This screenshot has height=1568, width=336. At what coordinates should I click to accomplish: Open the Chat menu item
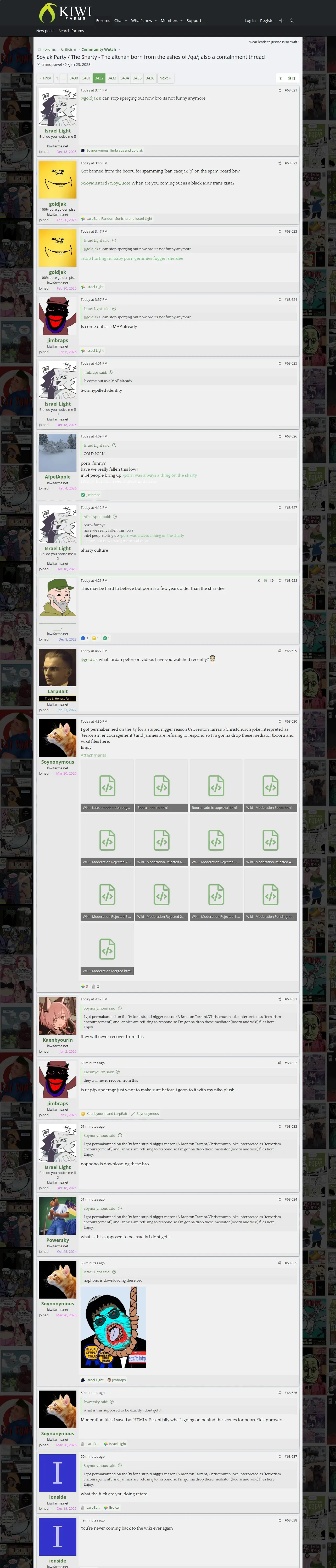coord(118,21)
